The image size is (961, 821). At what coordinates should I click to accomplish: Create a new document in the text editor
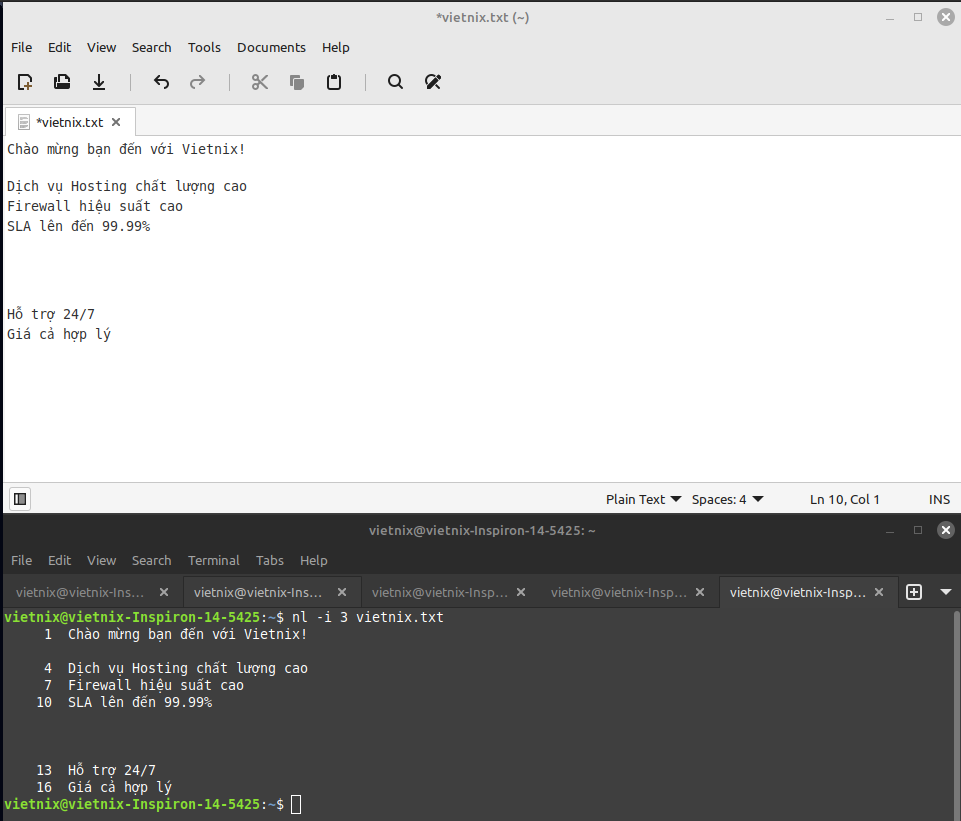[x=25, y=82]
